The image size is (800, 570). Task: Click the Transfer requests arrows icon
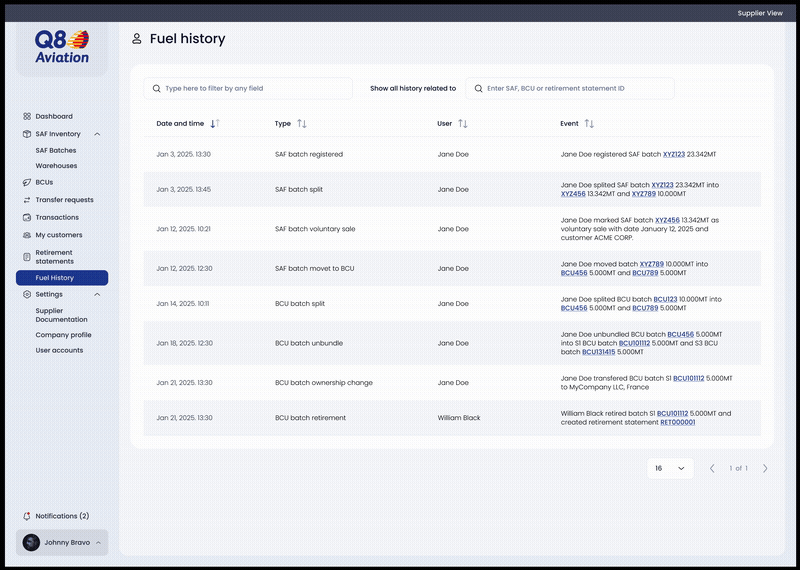click(x=27, y=200)
